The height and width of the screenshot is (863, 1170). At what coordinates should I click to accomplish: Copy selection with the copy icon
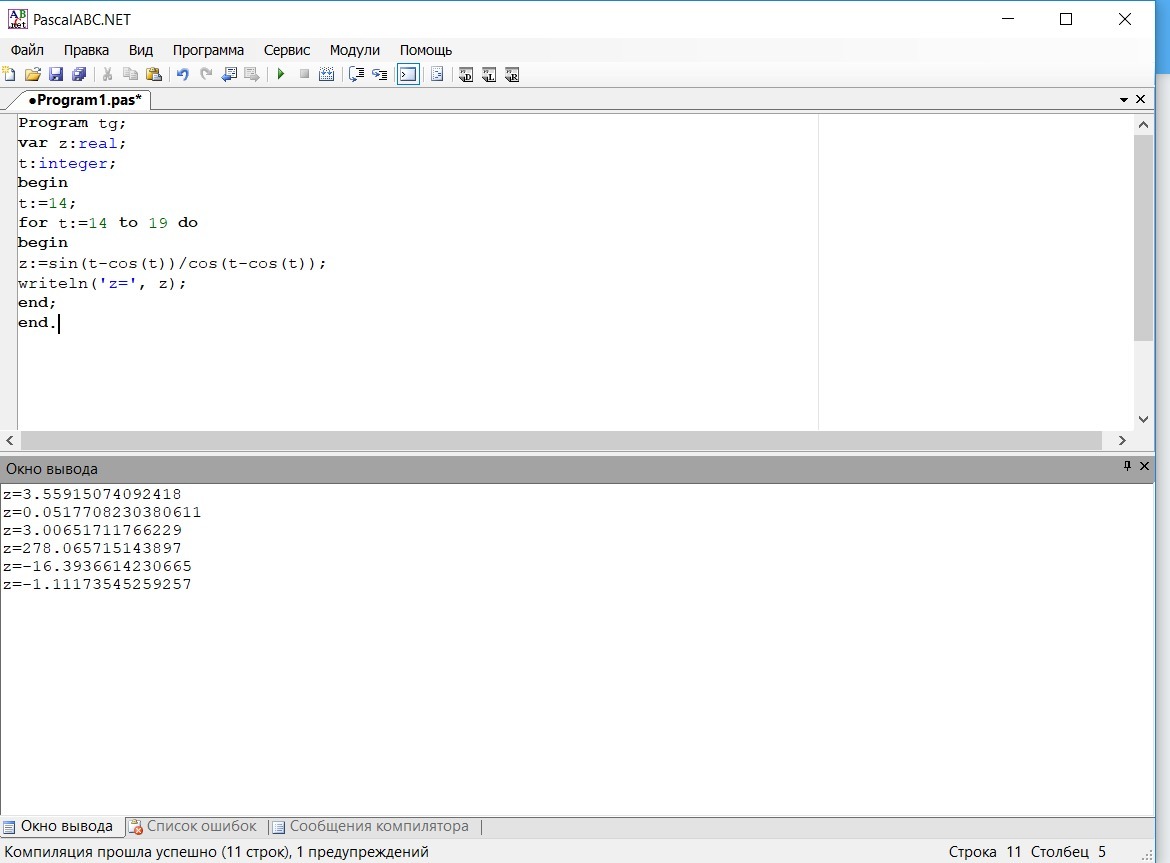click(131, 74)
